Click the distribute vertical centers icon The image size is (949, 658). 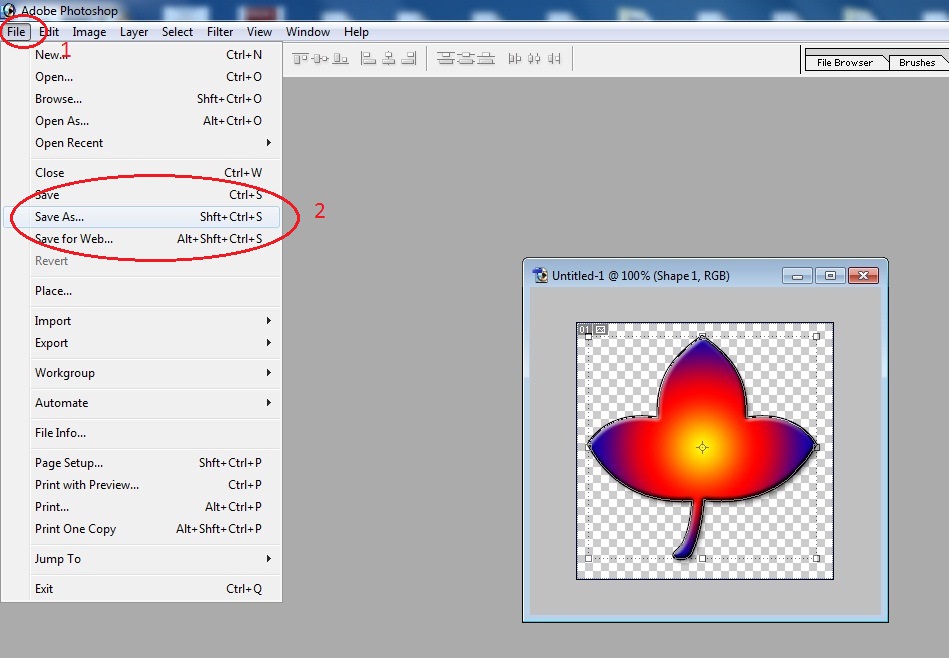(468, 57)
